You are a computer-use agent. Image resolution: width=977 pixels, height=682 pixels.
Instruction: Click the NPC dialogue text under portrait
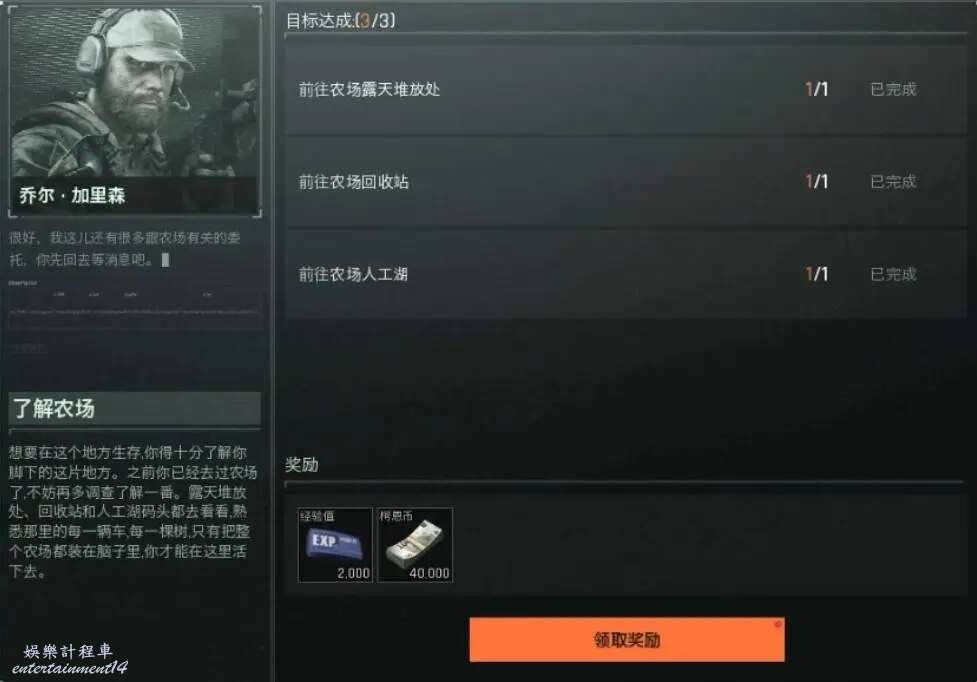pos(125,249)
